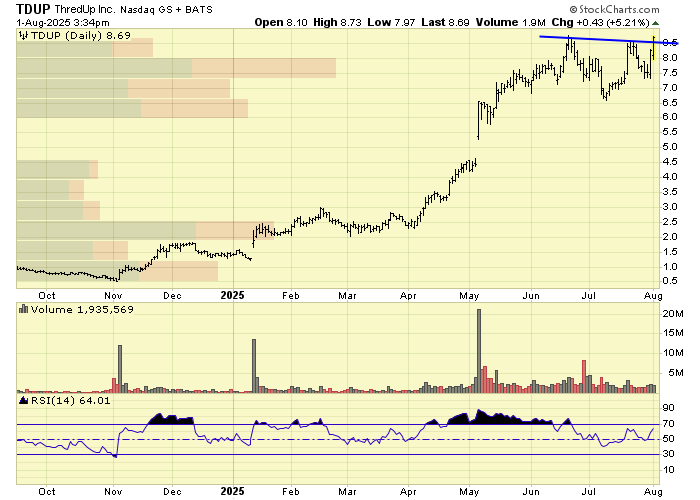Click the 20M volume axis label
Screen dimensions: 700x500
[x=673, y=314]
